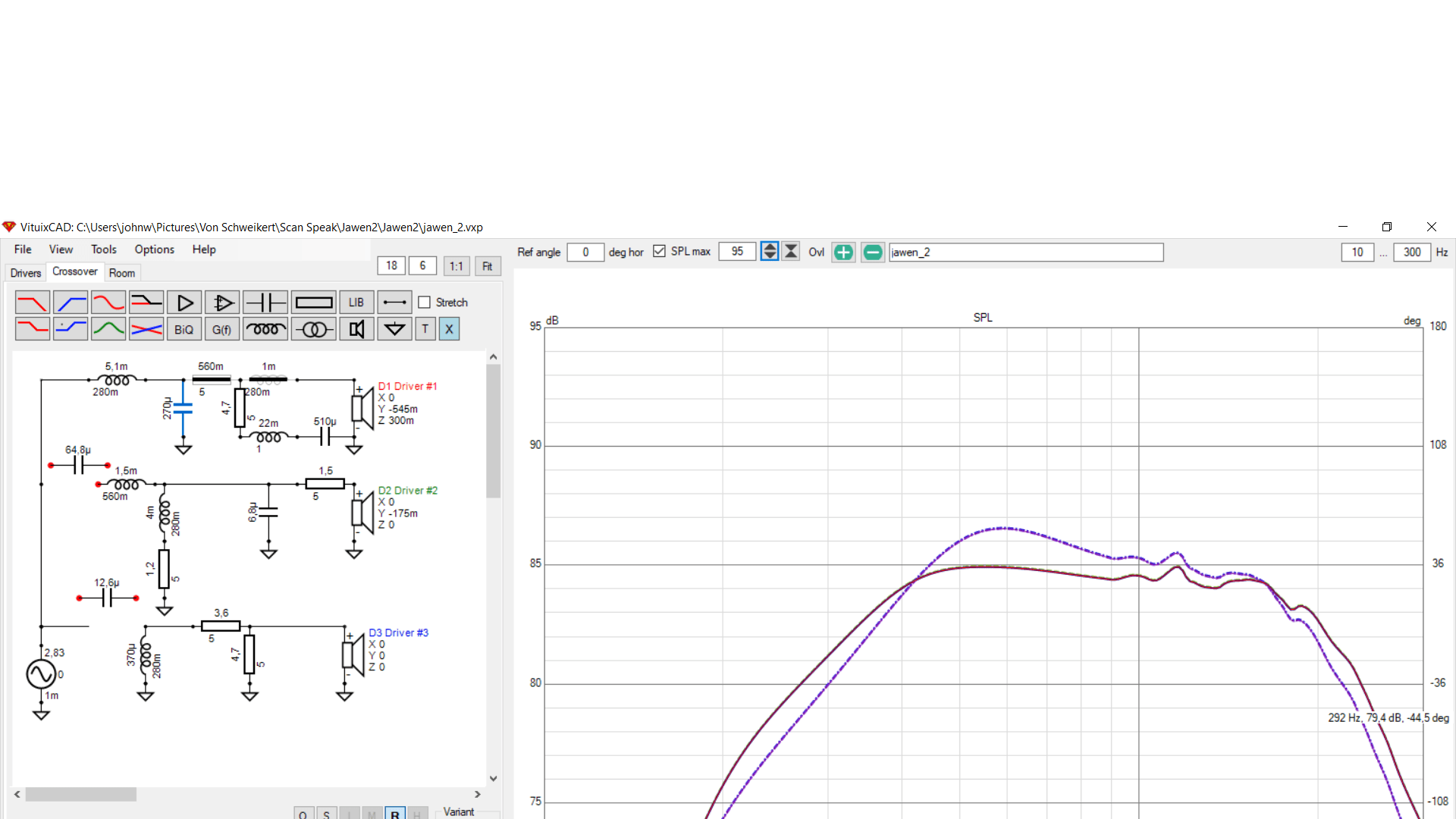1456x819 pixels.
Task: Select the 64,8µ capacitor in schematic
Action: click(x=79, y=465)
